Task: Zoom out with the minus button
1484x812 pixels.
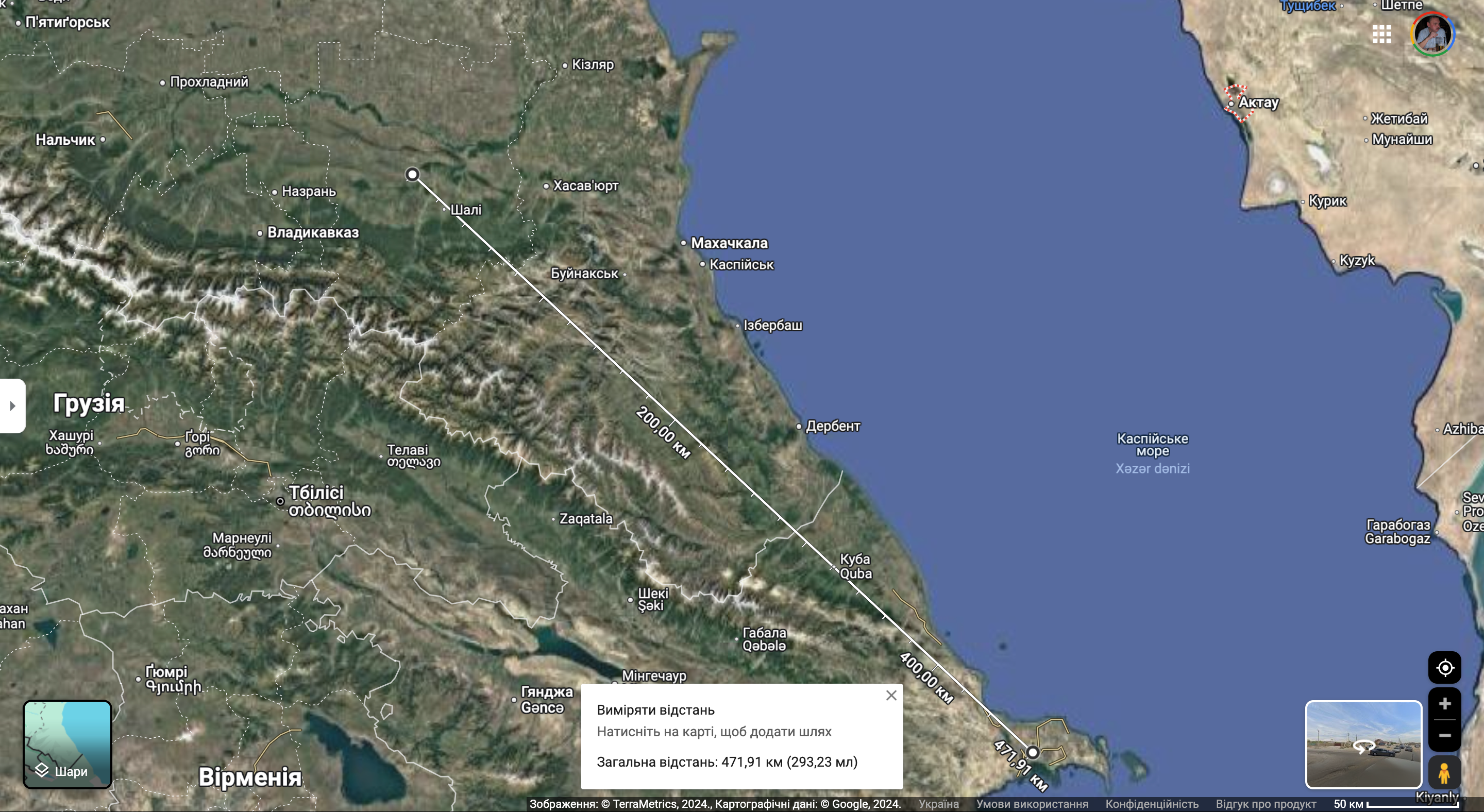Action: [1444, 735]
